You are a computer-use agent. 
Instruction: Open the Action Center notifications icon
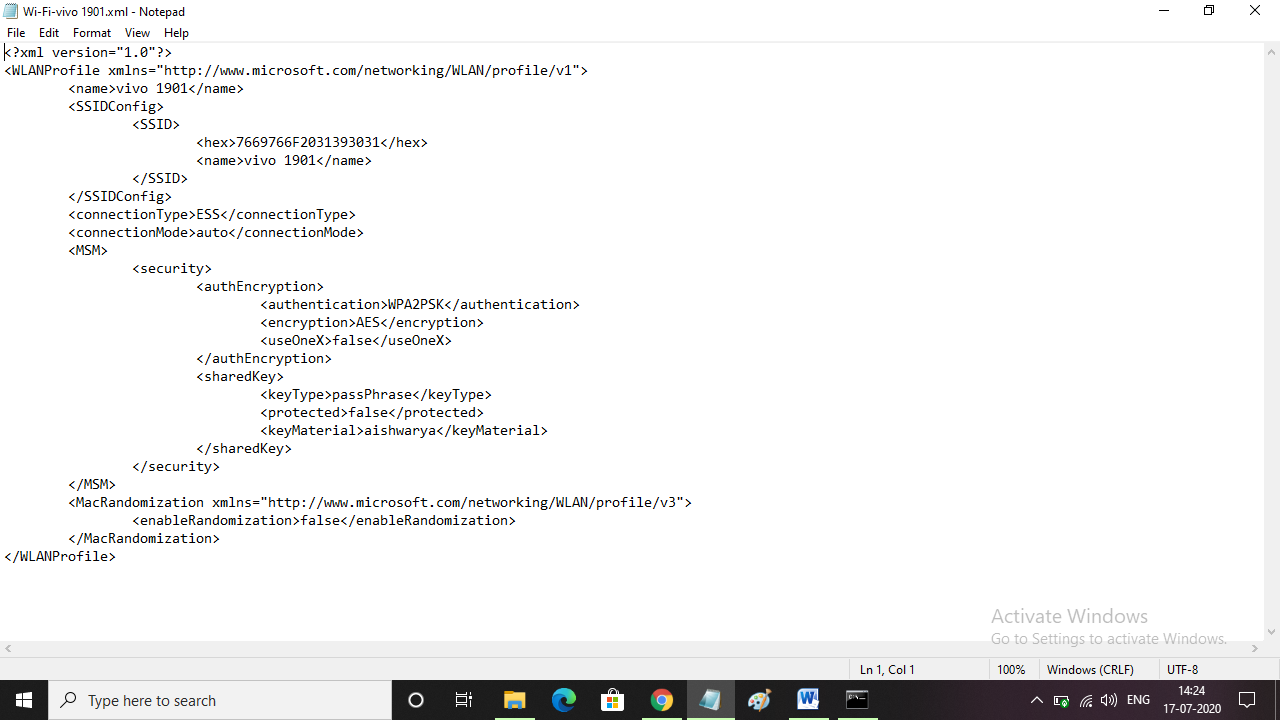coord(1247,700)
